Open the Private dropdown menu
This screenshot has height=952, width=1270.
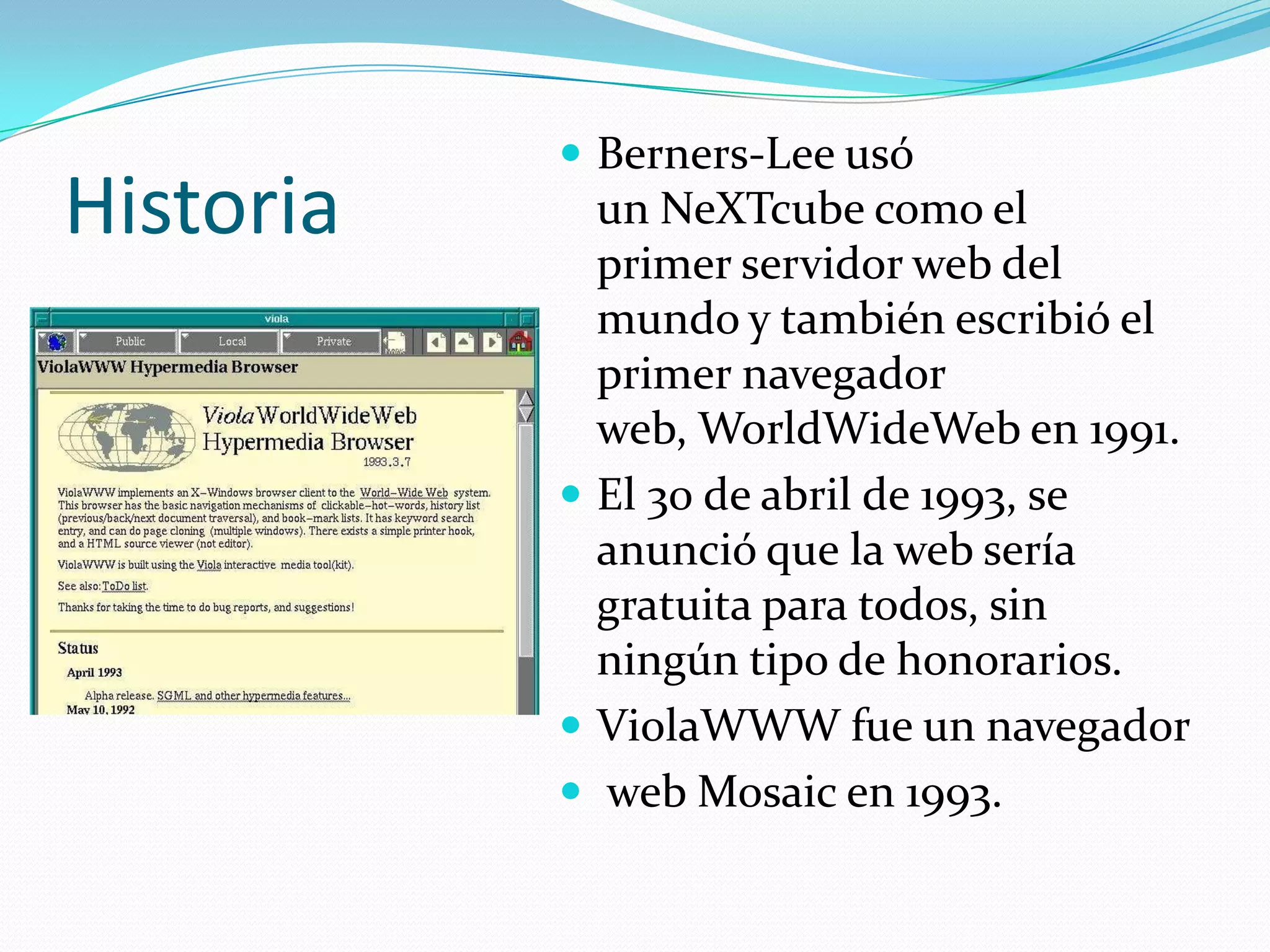(x=331, y=342)
